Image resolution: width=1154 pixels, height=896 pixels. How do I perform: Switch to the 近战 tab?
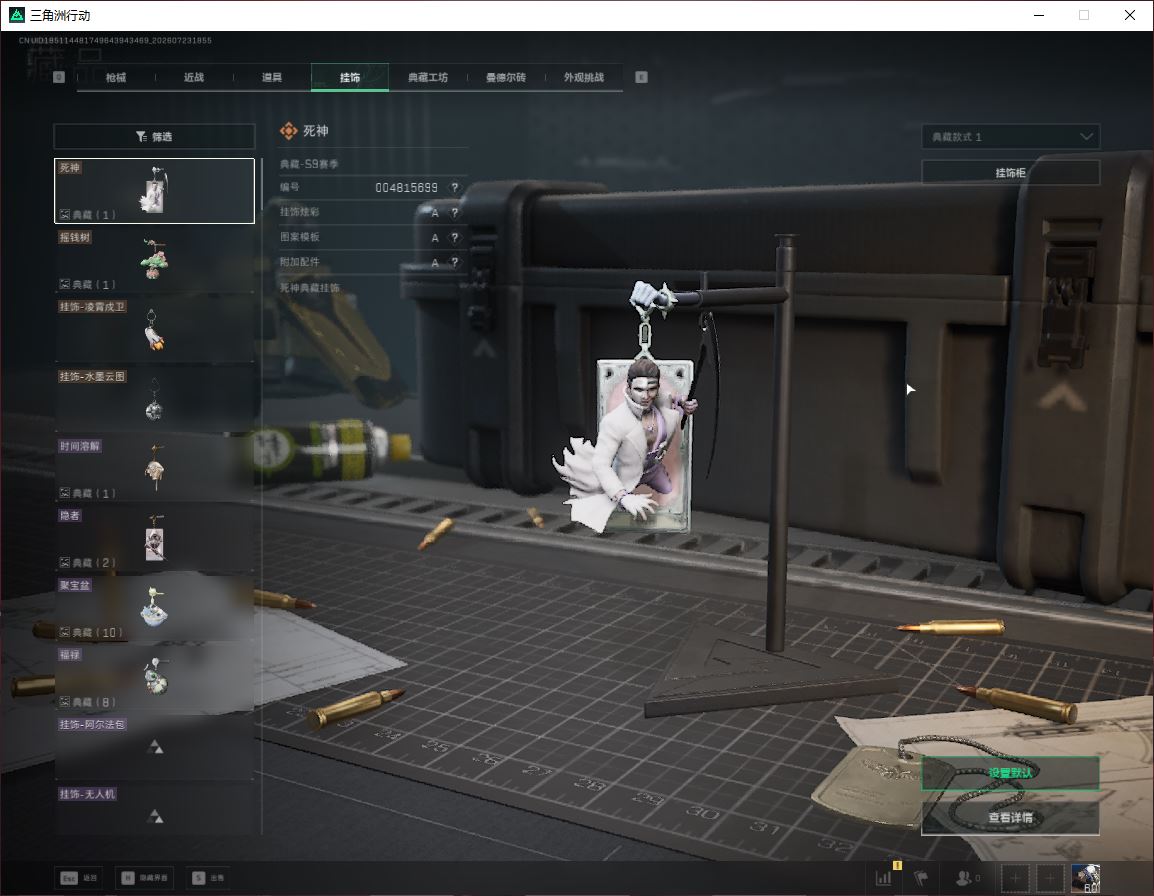click(x=194, y=77)
